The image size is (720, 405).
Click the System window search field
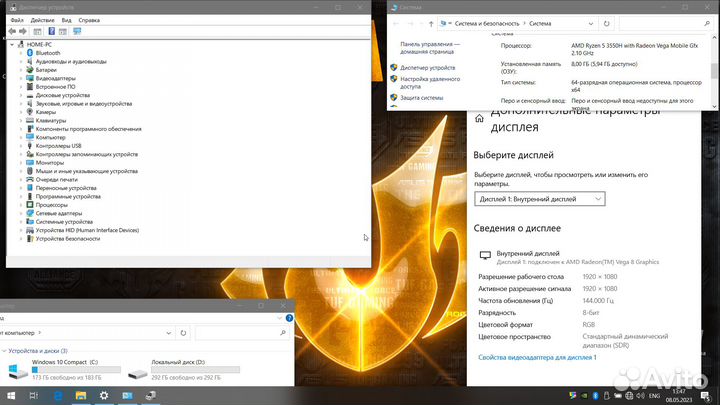tap(665, 23)
